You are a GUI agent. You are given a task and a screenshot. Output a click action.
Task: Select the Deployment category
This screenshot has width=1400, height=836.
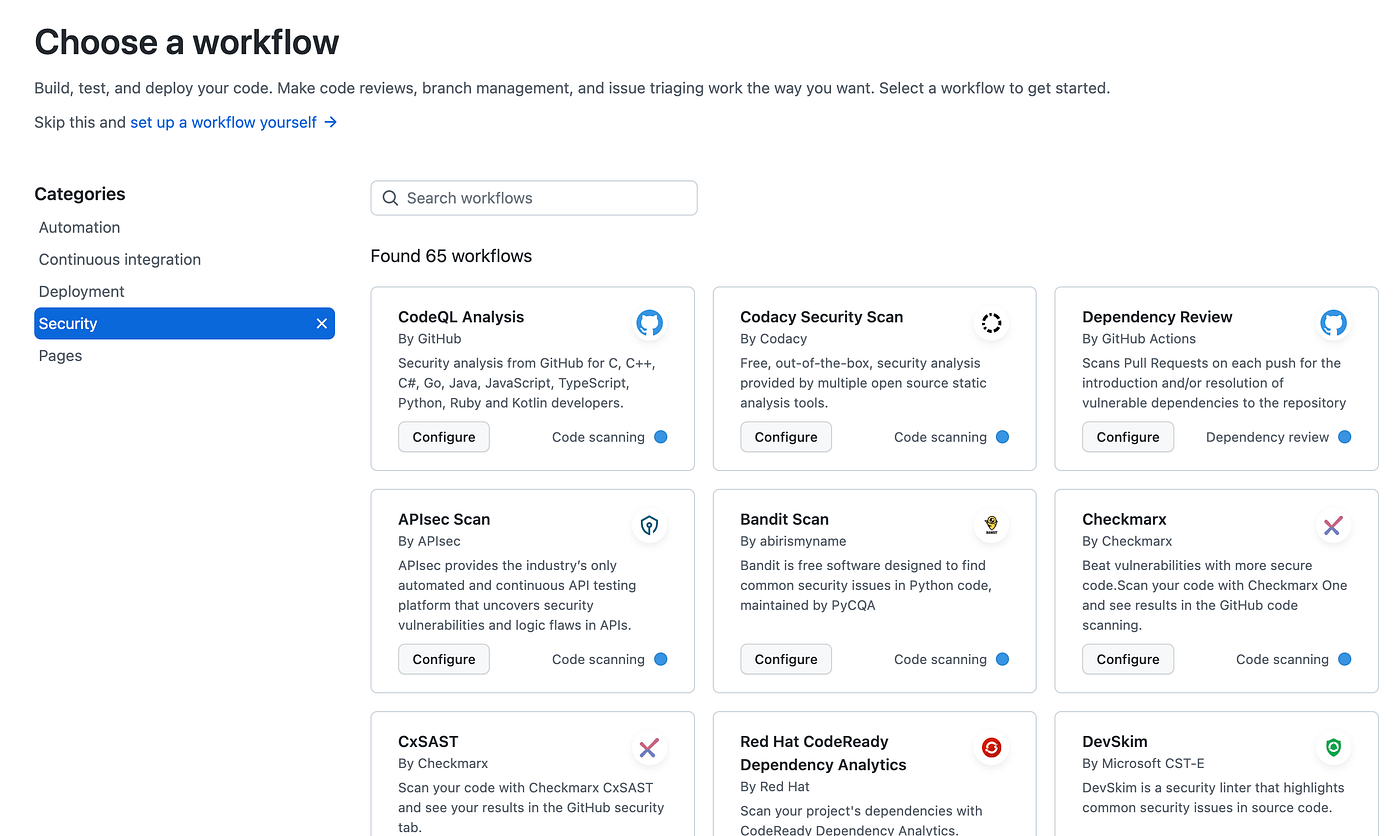point(81,291)
